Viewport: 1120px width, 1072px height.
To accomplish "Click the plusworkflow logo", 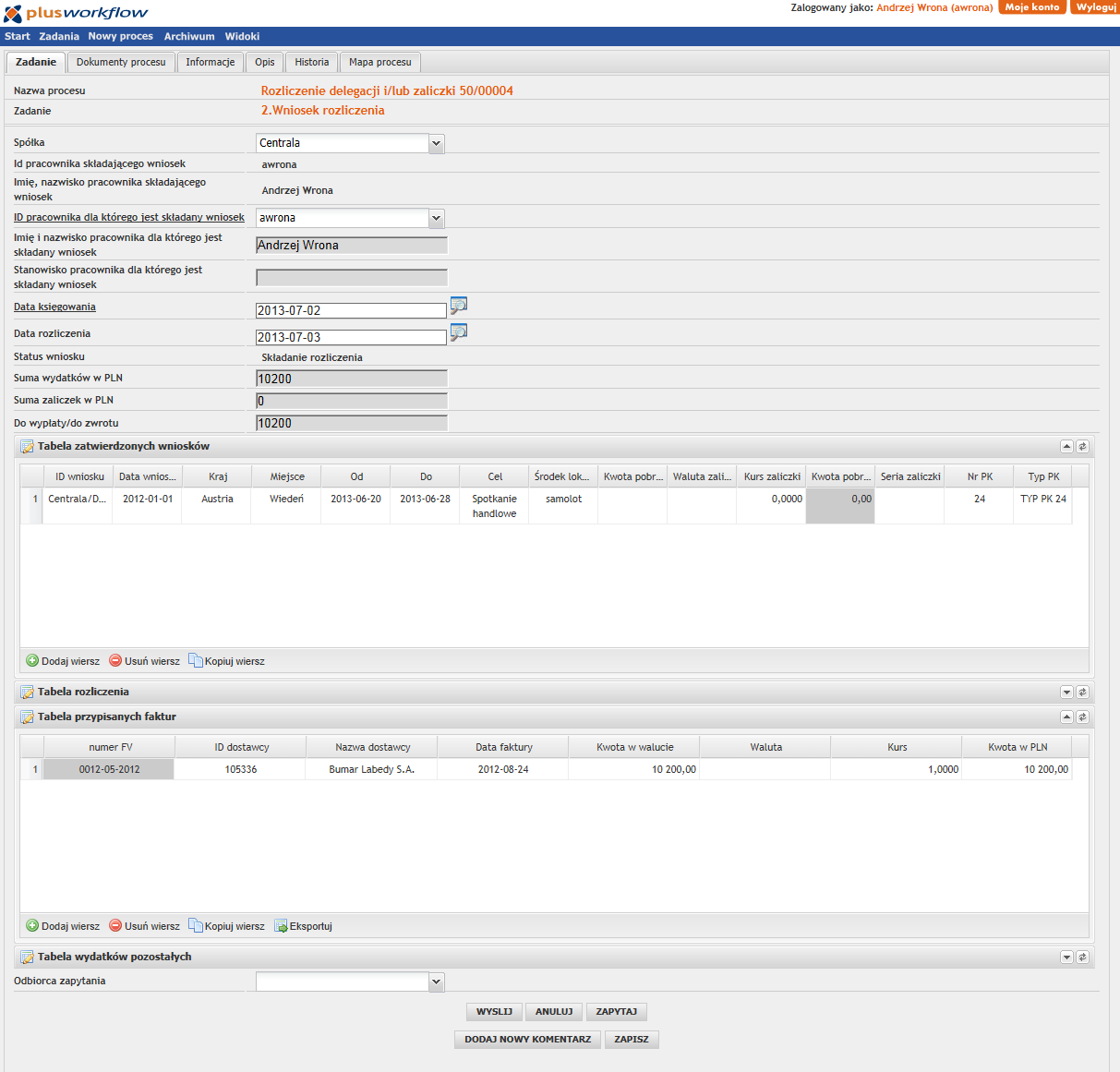I will (x=76, y=13).
